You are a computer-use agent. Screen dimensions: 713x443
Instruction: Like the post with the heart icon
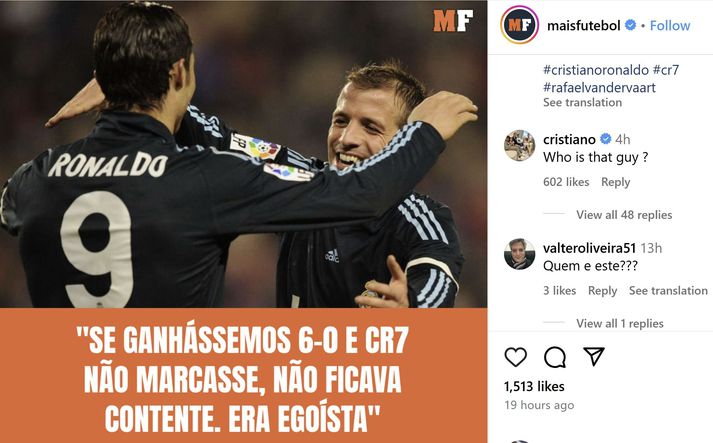coord(516,357)
